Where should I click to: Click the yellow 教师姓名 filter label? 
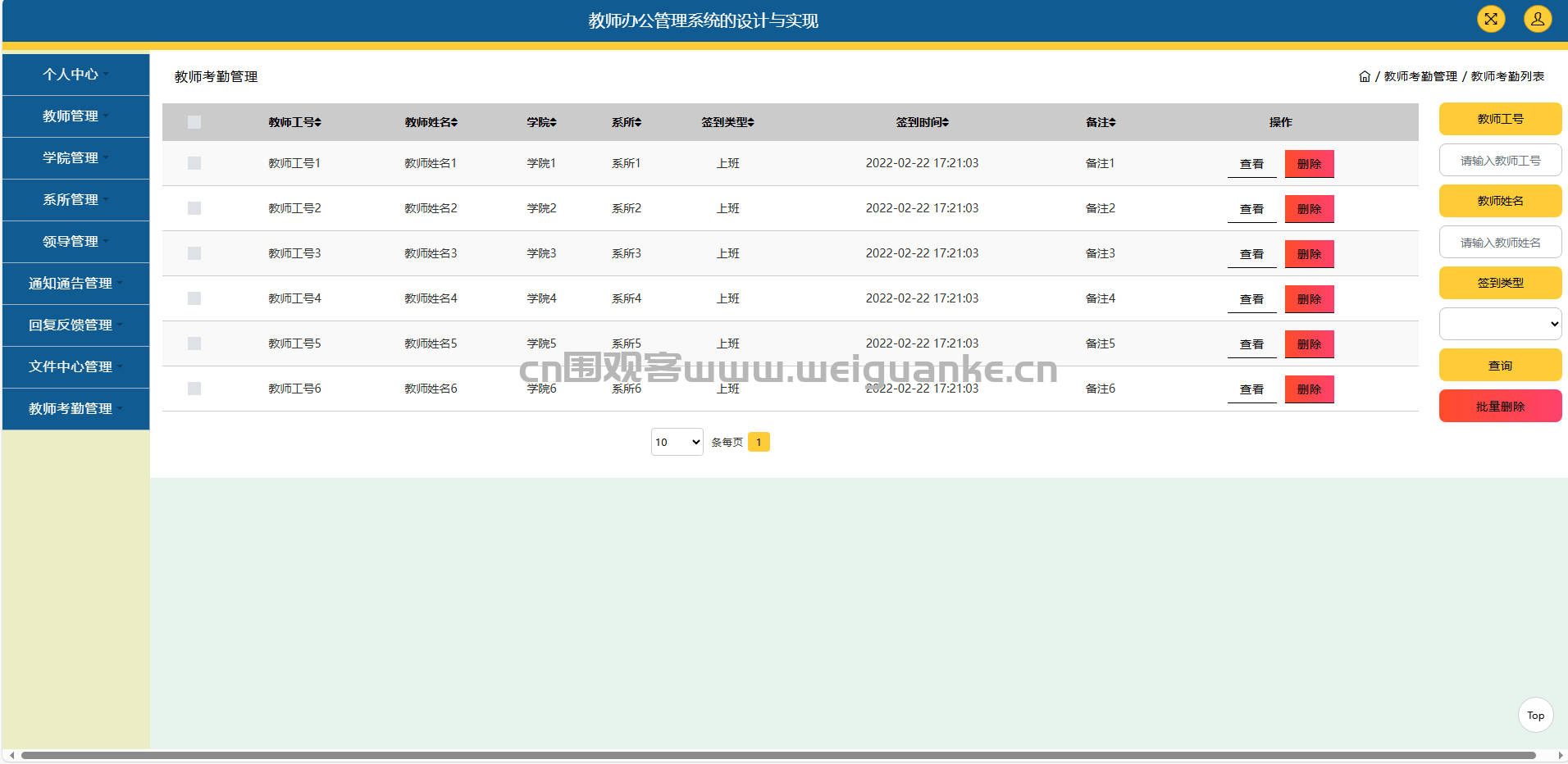pos(1500,201)
